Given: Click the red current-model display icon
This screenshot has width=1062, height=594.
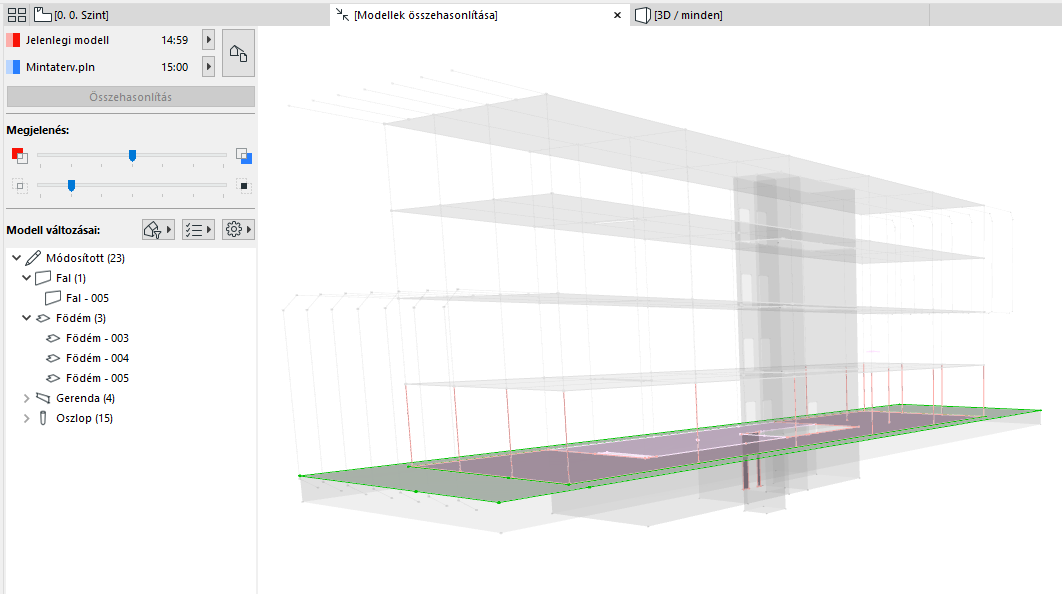Looking at the screenshot, I should (20, 156).
